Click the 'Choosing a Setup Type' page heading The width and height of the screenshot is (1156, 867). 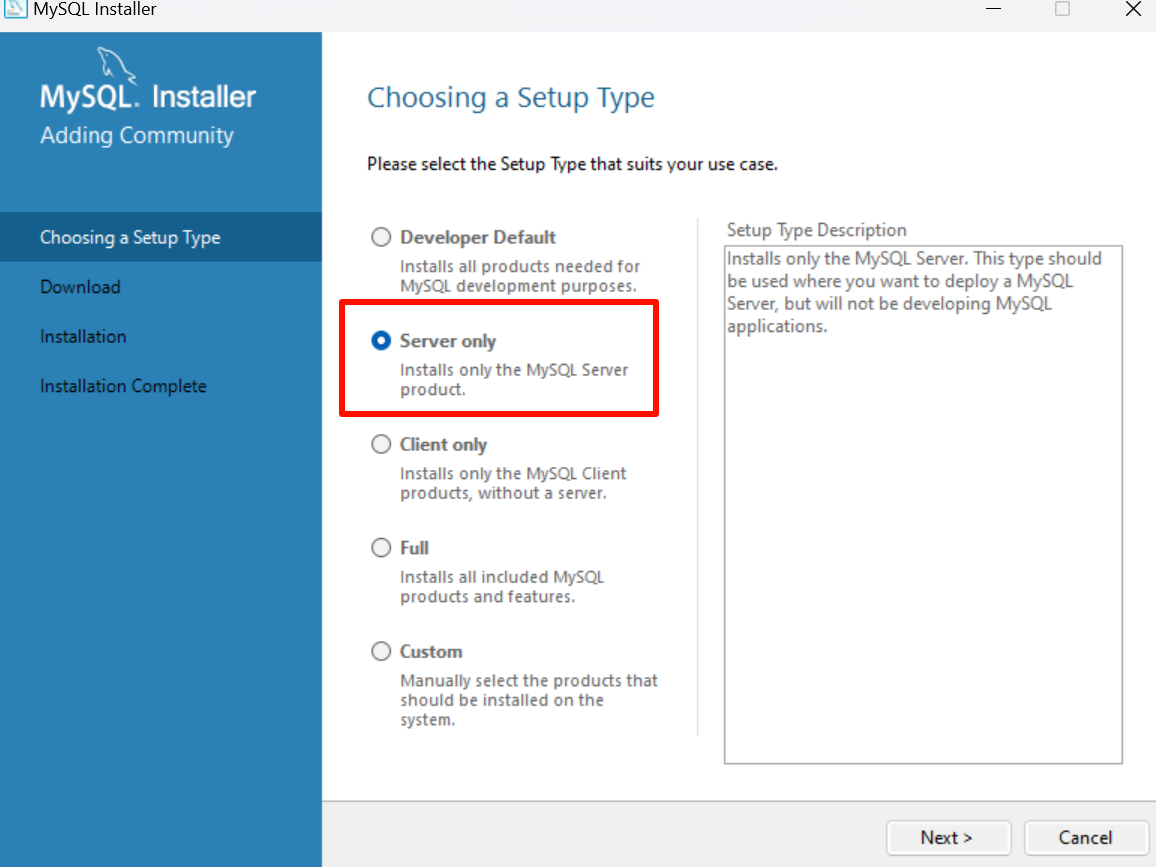click(511, 98)
